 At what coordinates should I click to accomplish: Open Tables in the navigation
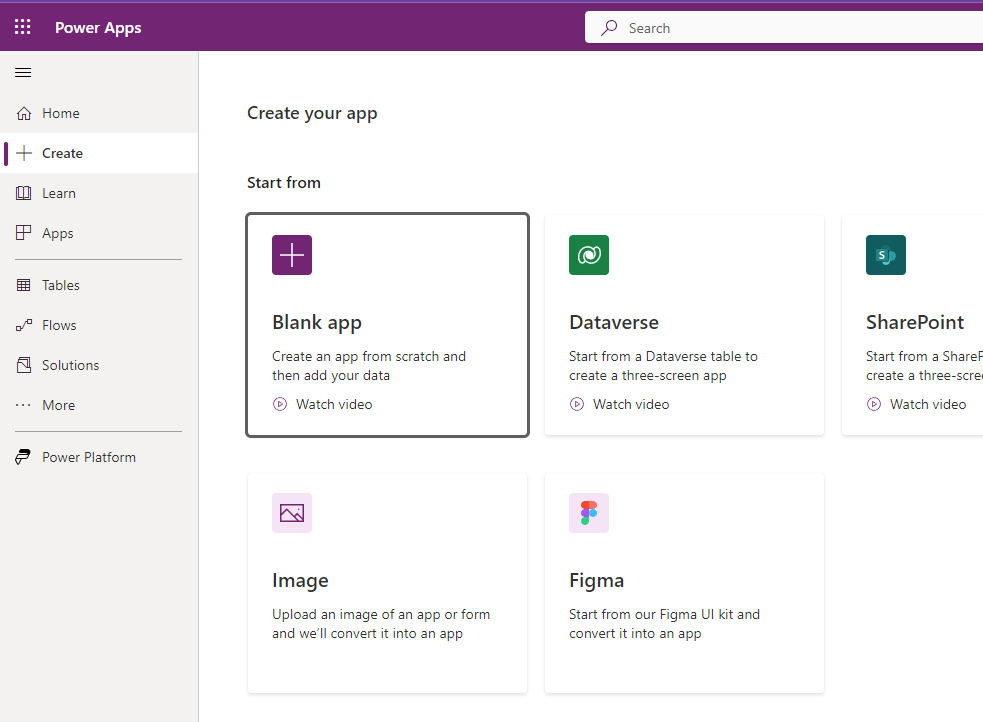99,285
